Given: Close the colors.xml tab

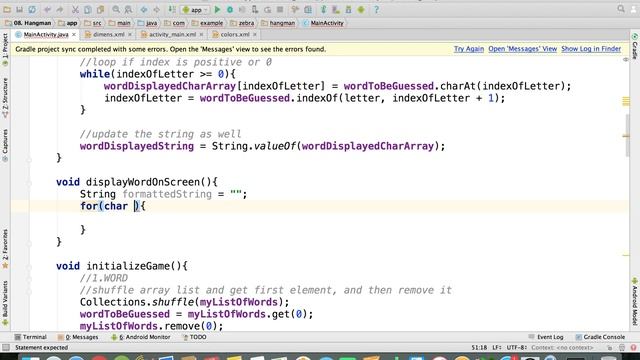Looking at the screenshot, I should (255, 35).
